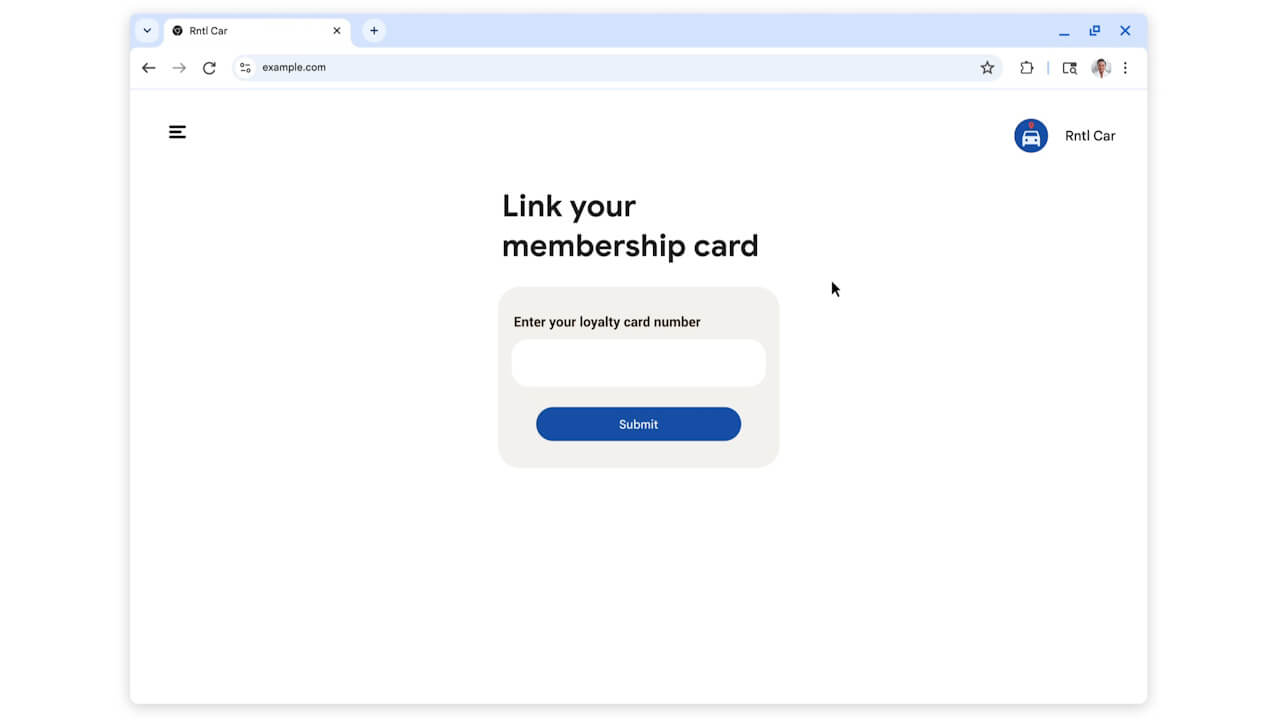
Task: Minimize the browser window
Action: (x=1064, y=32)
